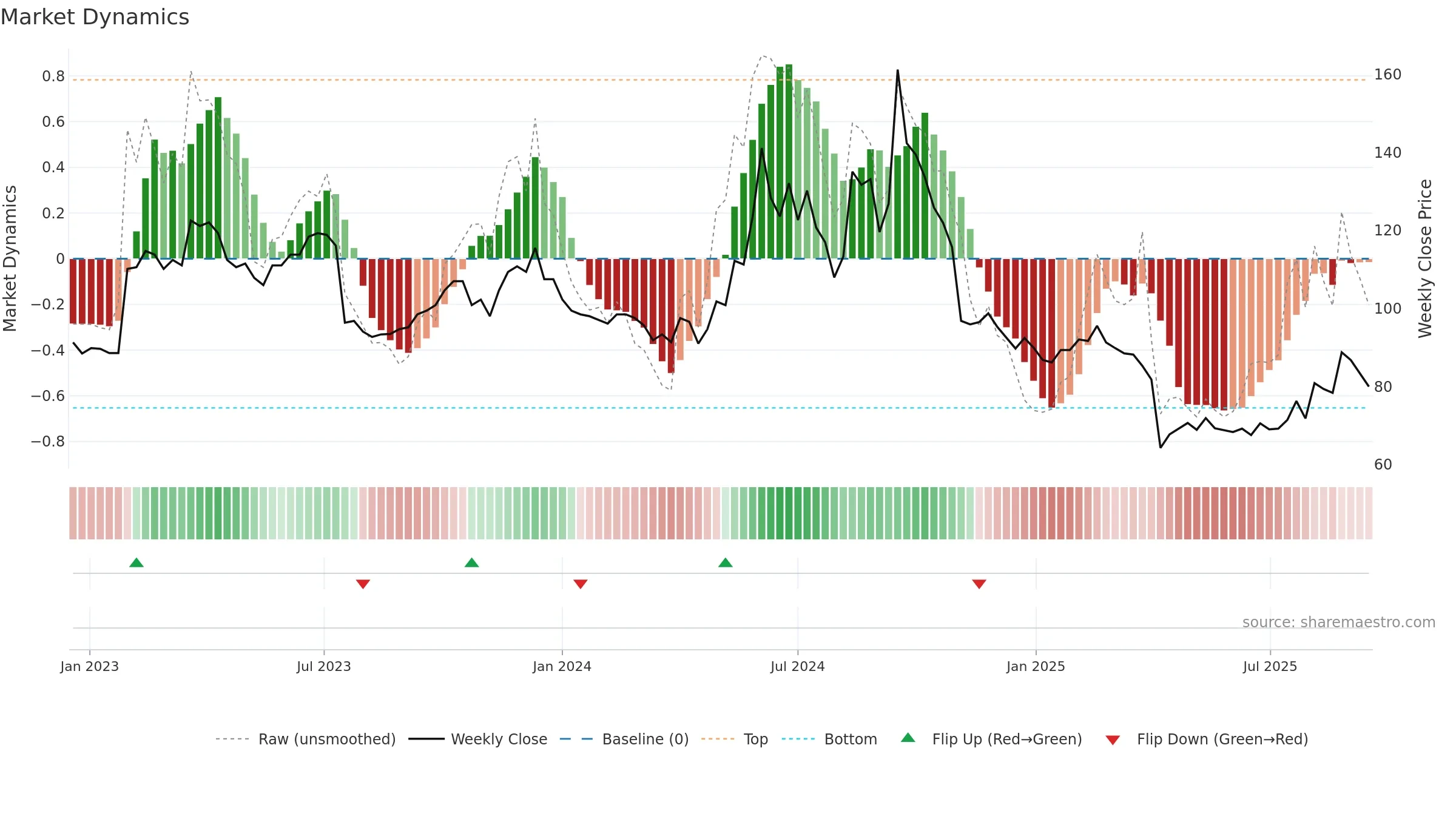Click the −0.6 left axis tick

(x=48, y=396)
